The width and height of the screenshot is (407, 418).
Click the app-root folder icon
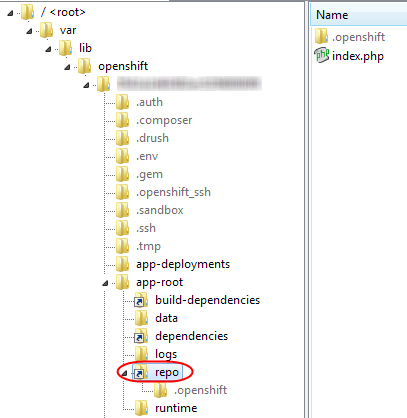122,282
